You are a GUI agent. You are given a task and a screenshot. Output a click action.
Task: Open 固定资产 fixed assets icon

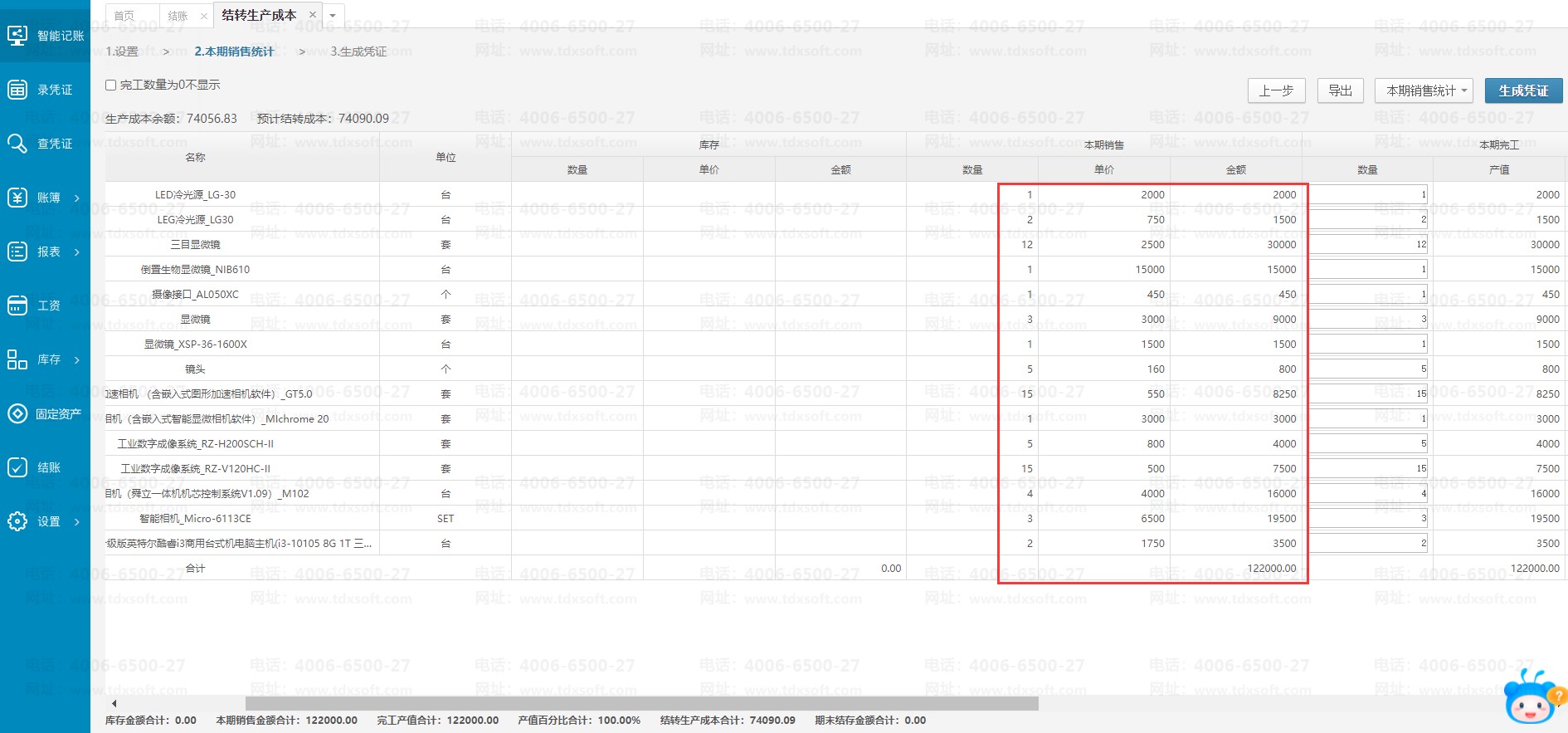click(x=17, y=413)
